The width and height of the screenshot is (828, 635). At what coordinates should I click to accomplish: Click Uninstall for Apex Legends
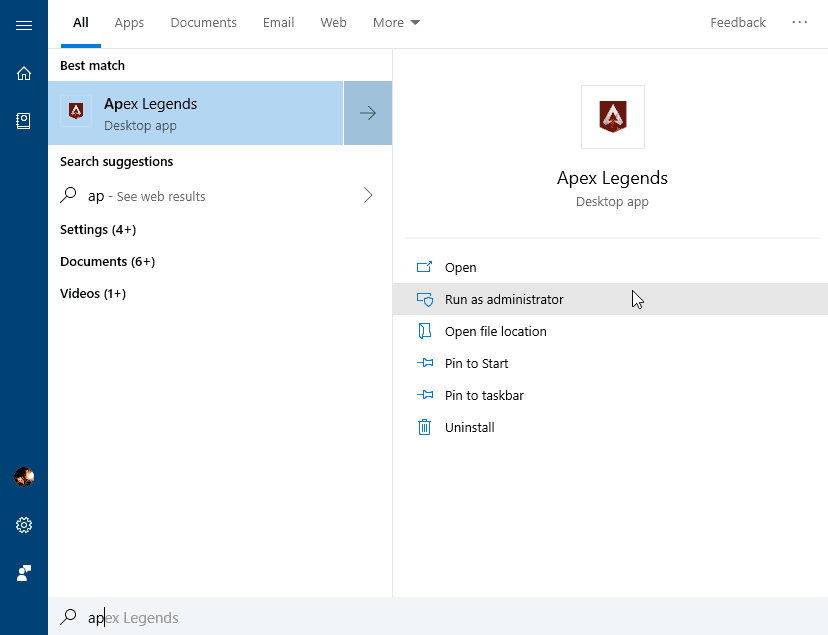click(469, 427)
